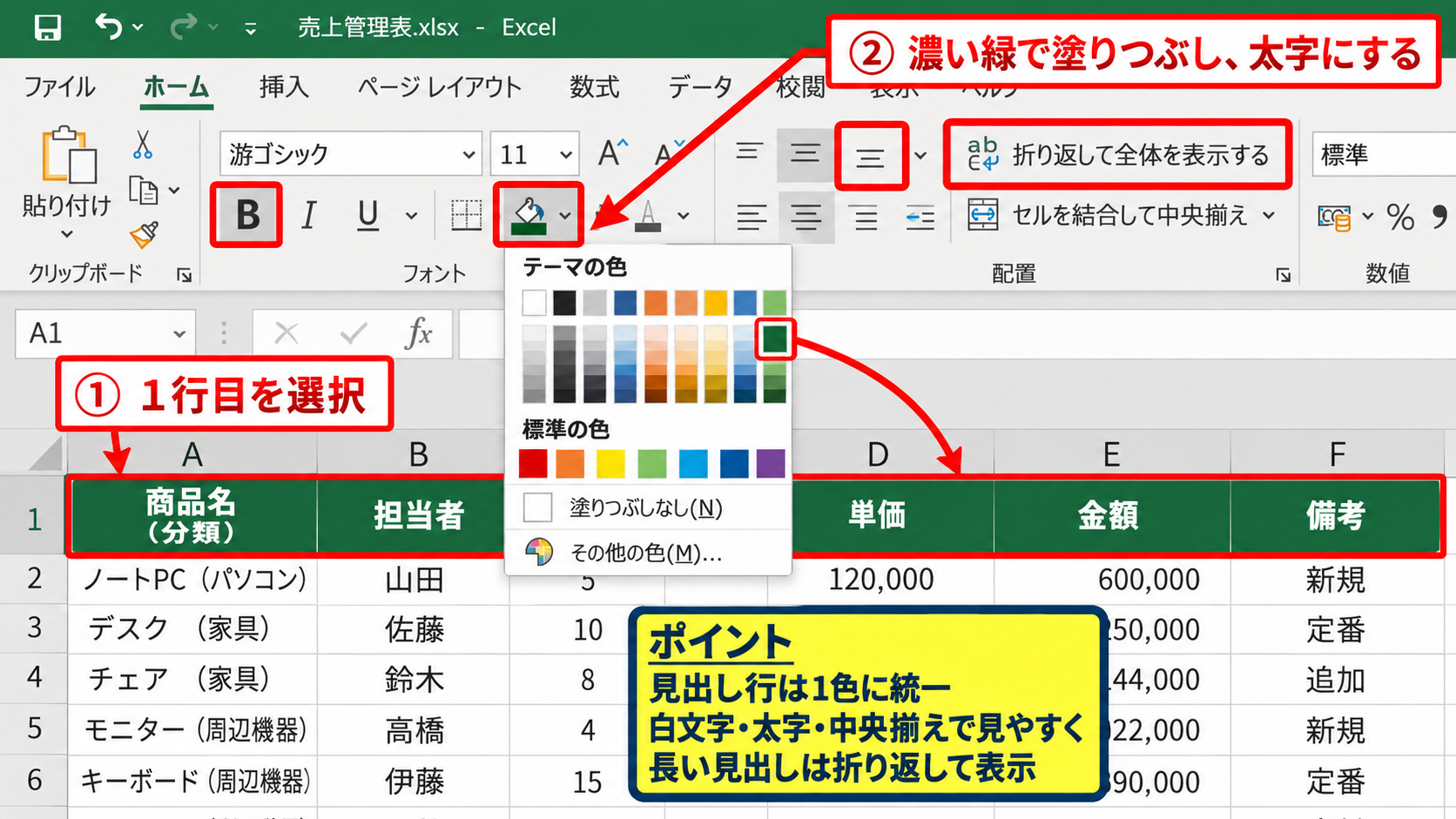Click the Save icon in title bar
Image resolution: width=1456 pixels, height=819 pixels.
(x=47, y=27)
